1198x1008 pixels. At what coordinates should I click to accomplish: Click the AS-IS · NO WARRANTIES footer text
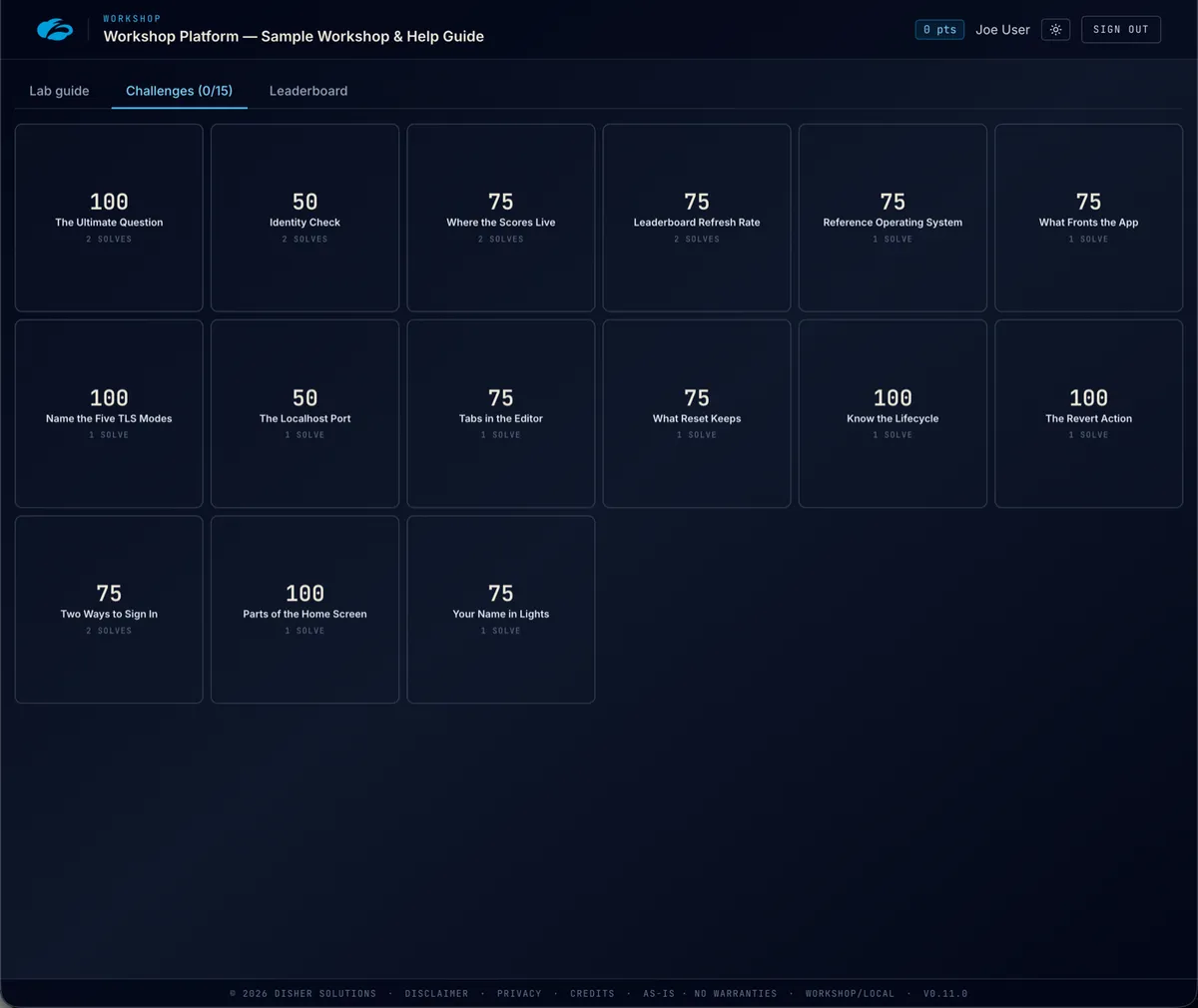710,994
